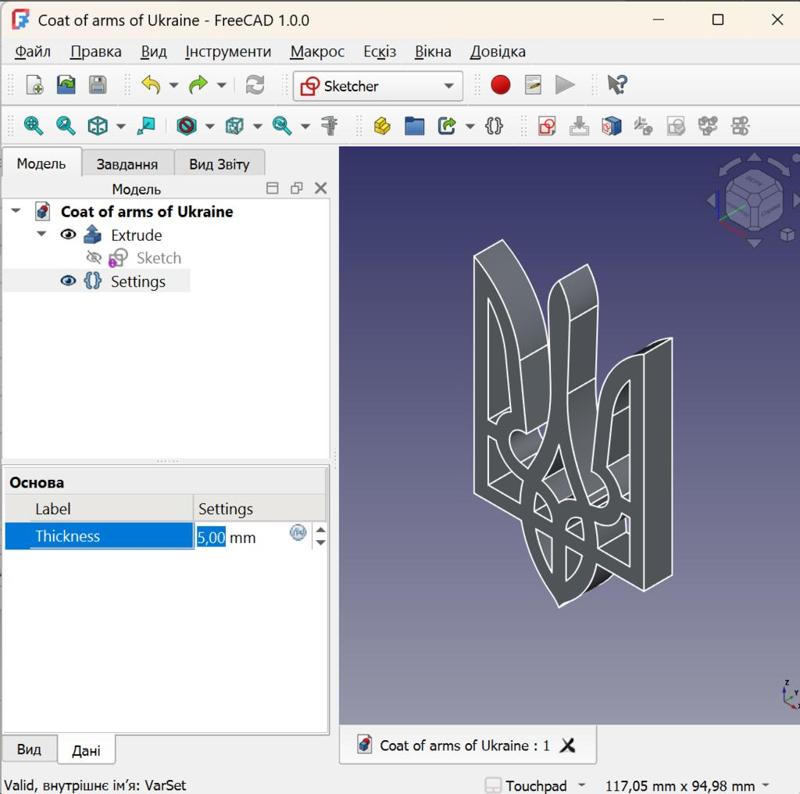This screenshot has width=800, height=794.
Task: Close the Coat of arms of Ukraine document tab
Action: tap(568, 746)
